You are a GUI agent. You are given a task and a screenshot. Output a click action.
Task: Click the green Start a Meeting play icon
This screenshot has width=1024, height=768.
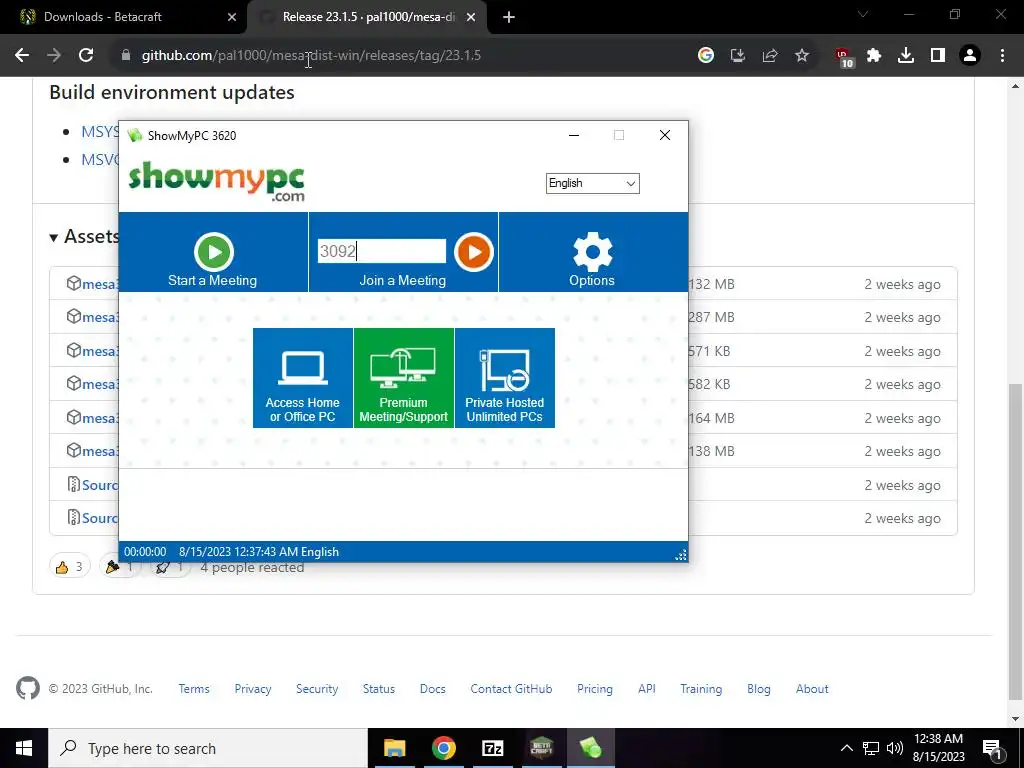tap(214, 251)
